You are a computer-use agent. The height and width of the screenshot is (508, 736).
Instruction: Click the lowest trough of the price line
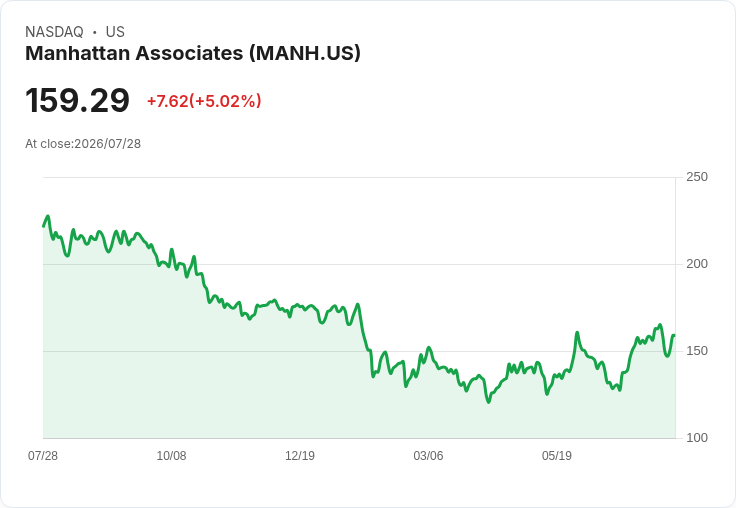tap(489, 402)
